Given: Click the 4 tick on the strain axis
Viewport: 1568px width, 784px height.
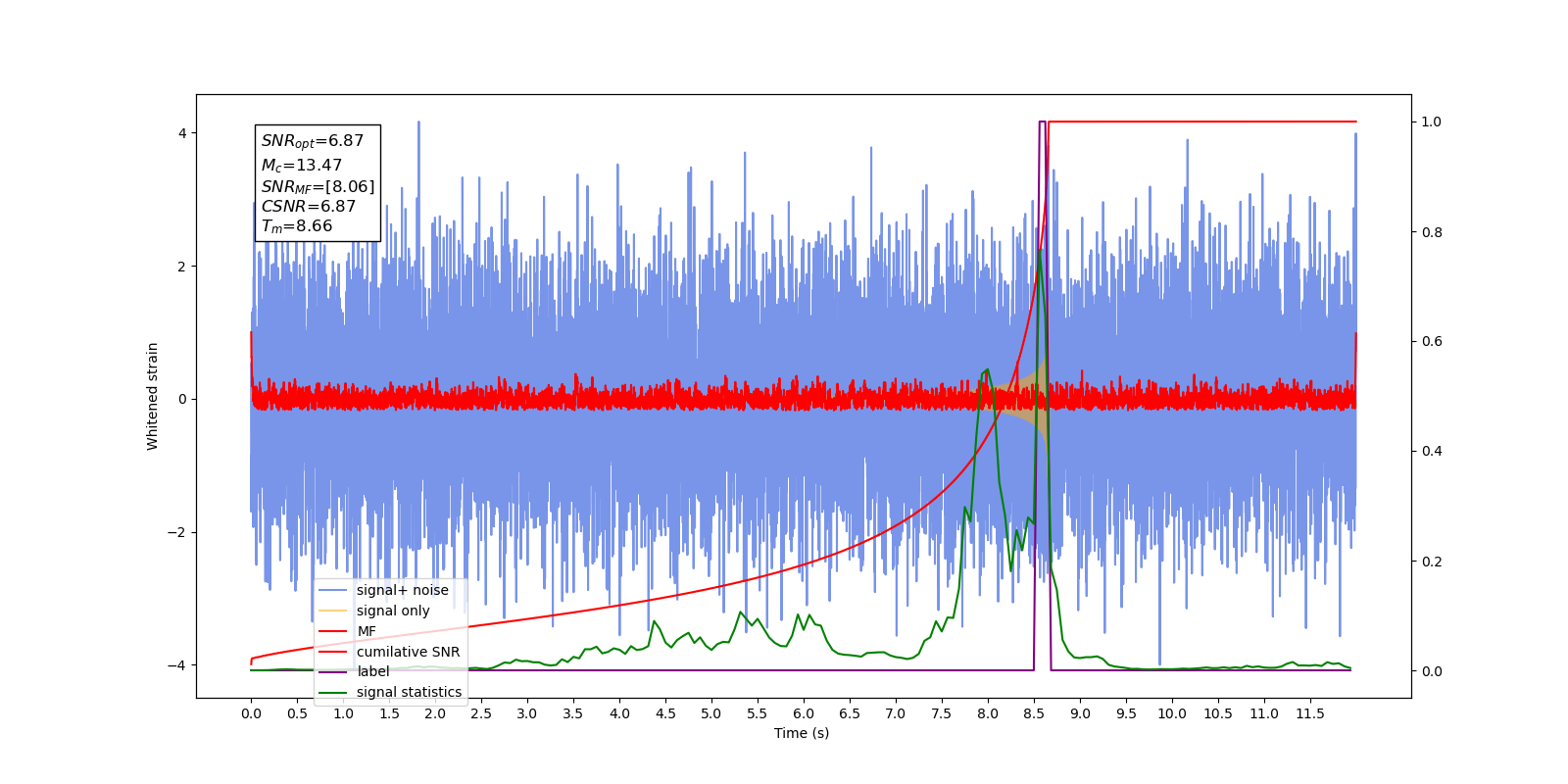Looking at the screenshot, I should 182,133.
